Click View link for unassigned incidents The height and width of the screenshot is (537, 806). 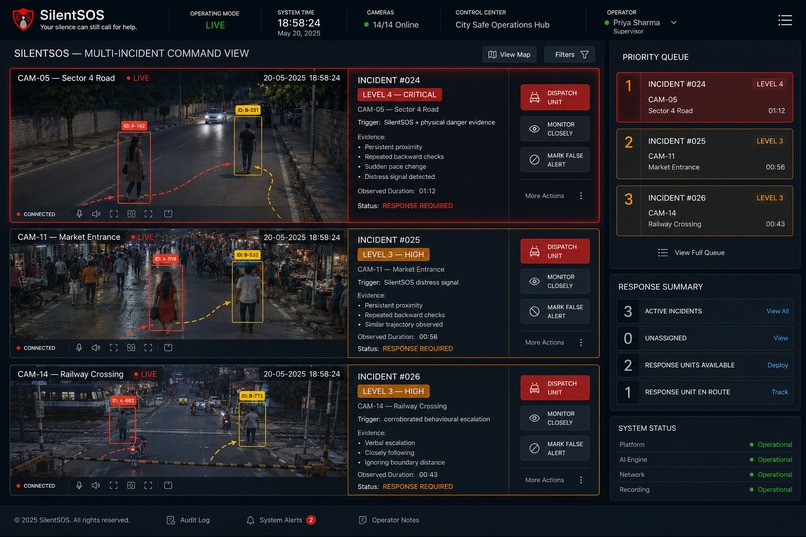pyautogui.click(x=780, y=338)
